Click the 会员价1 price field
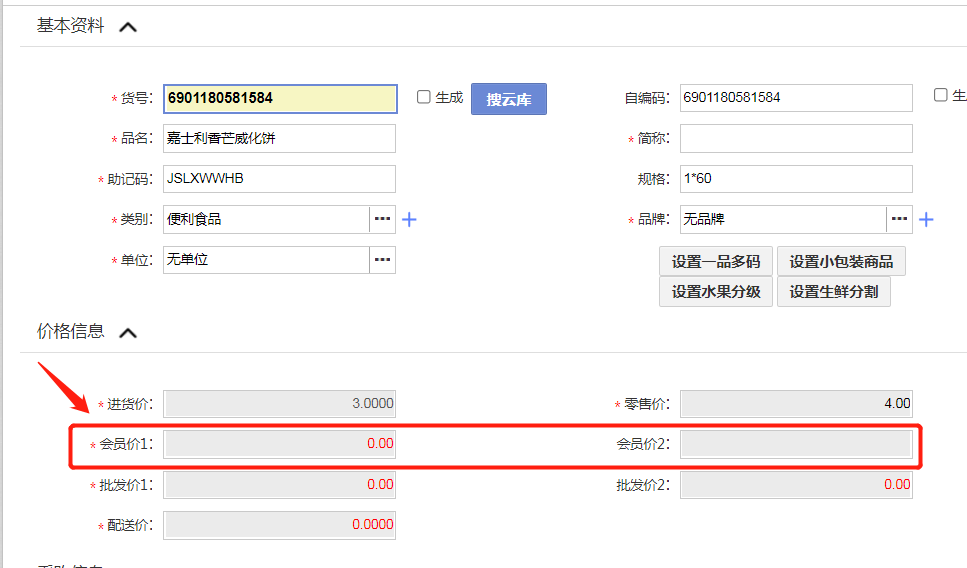The image size is (967, 568). pyautogui.click(x=280, y=444)
